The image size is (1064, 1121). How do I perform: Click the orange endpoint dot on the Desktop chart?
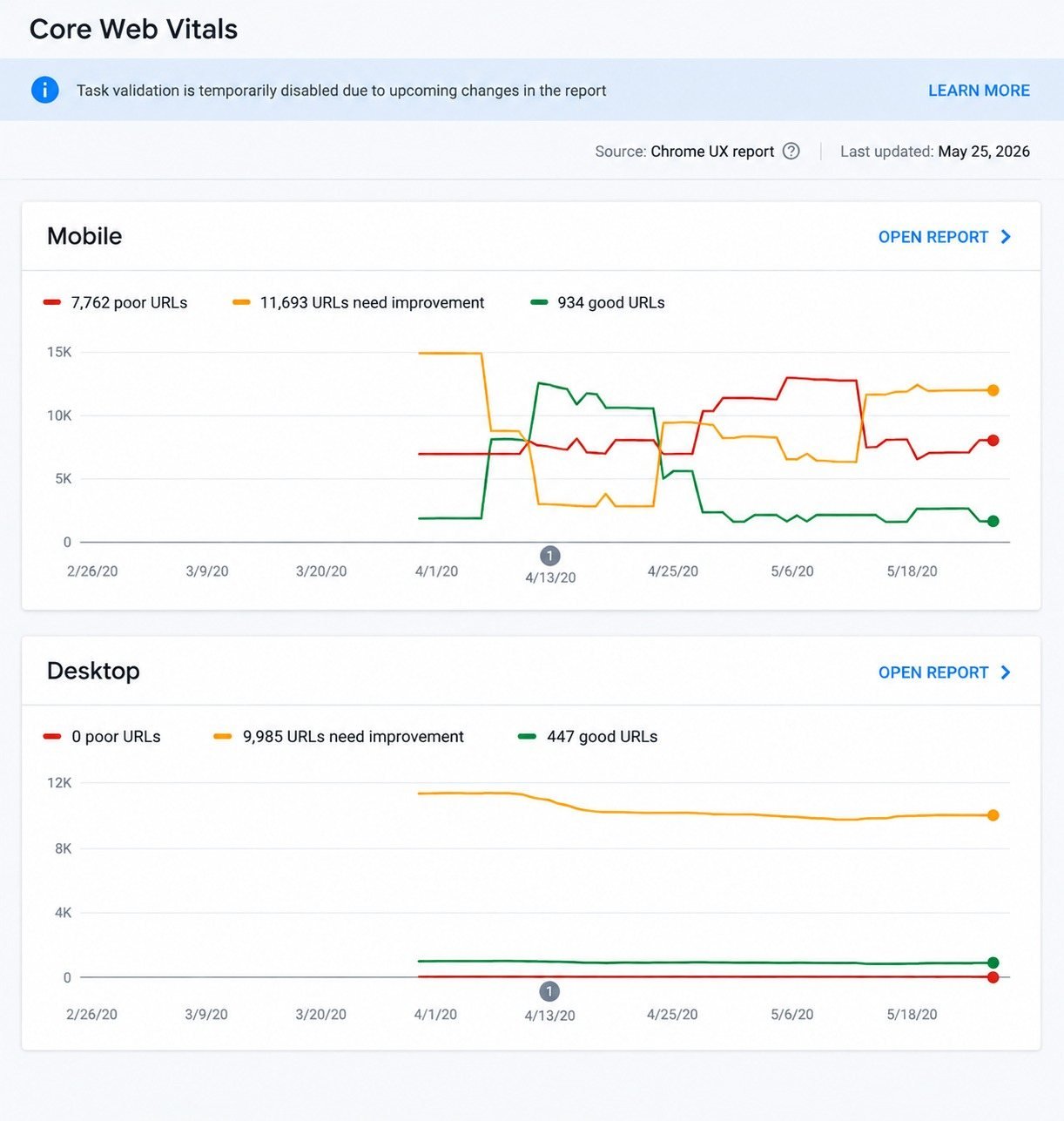993,815
